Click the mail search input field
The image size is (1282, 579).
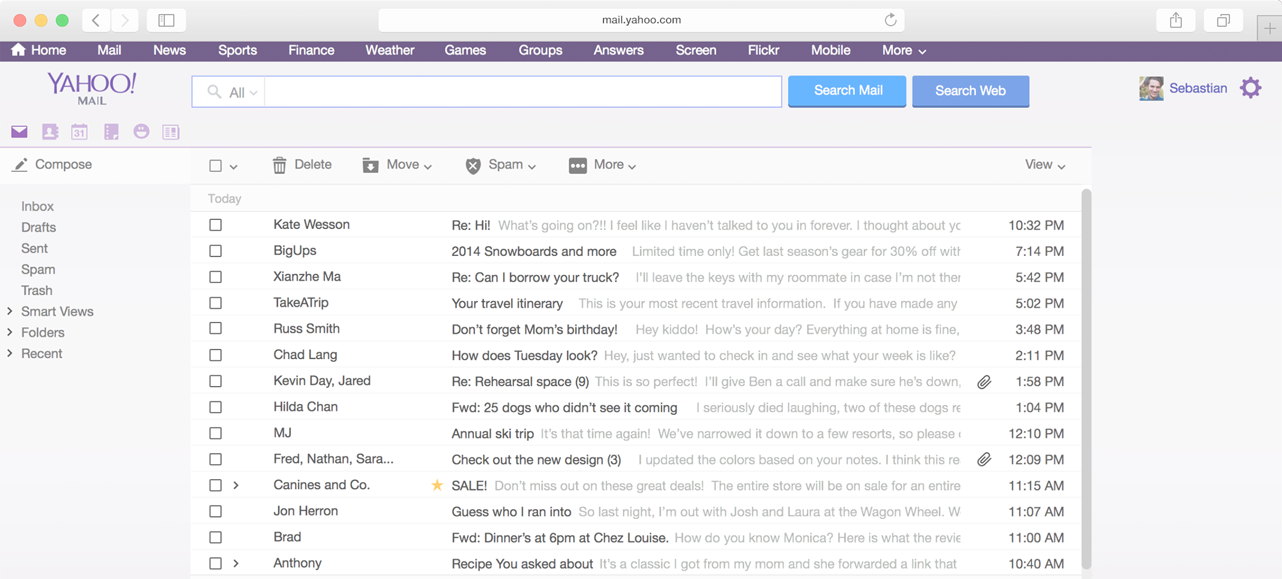tap(522, 92)
